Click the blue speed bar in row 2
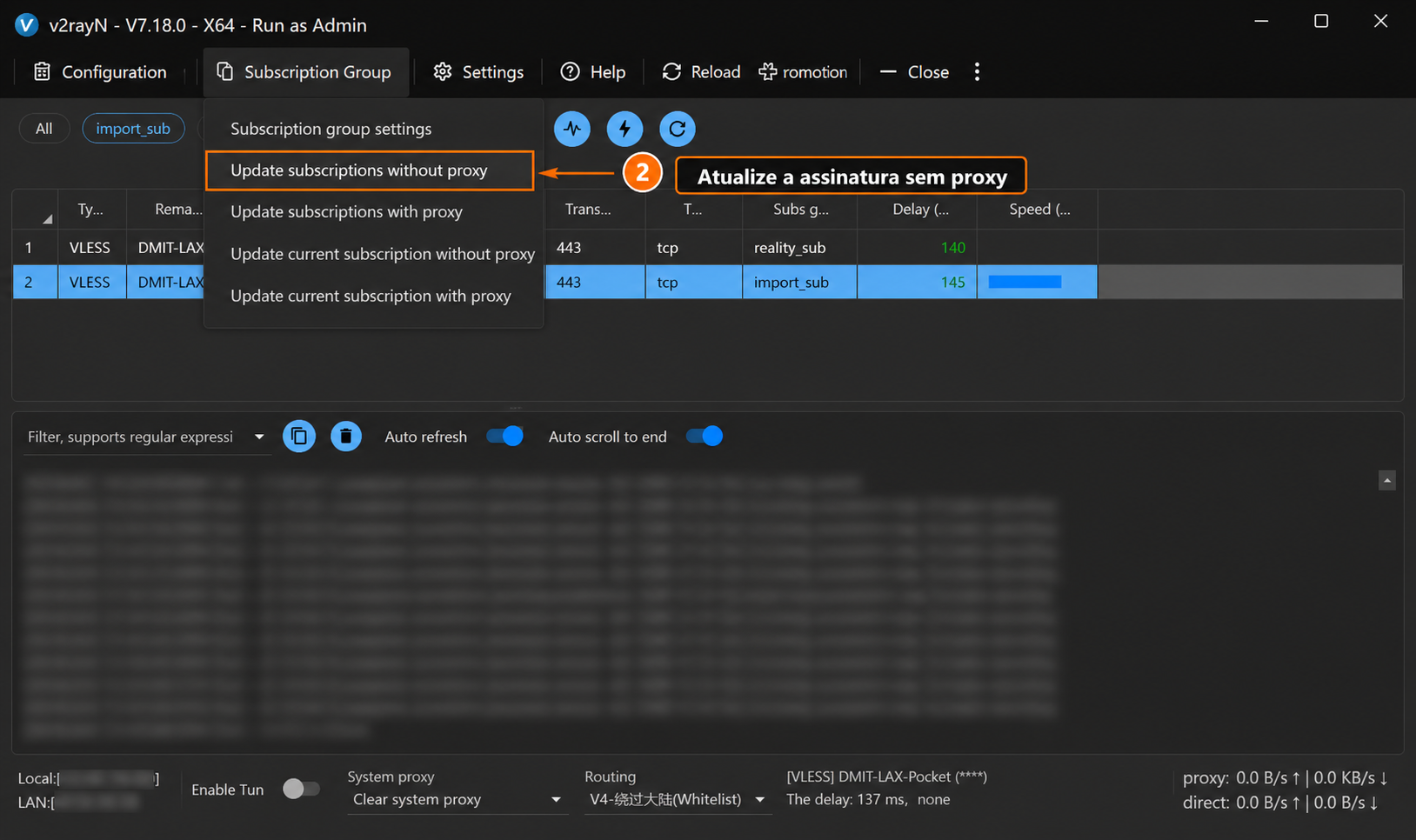Viewport: 1416px width, 840px height. (x=1025, y=282)
